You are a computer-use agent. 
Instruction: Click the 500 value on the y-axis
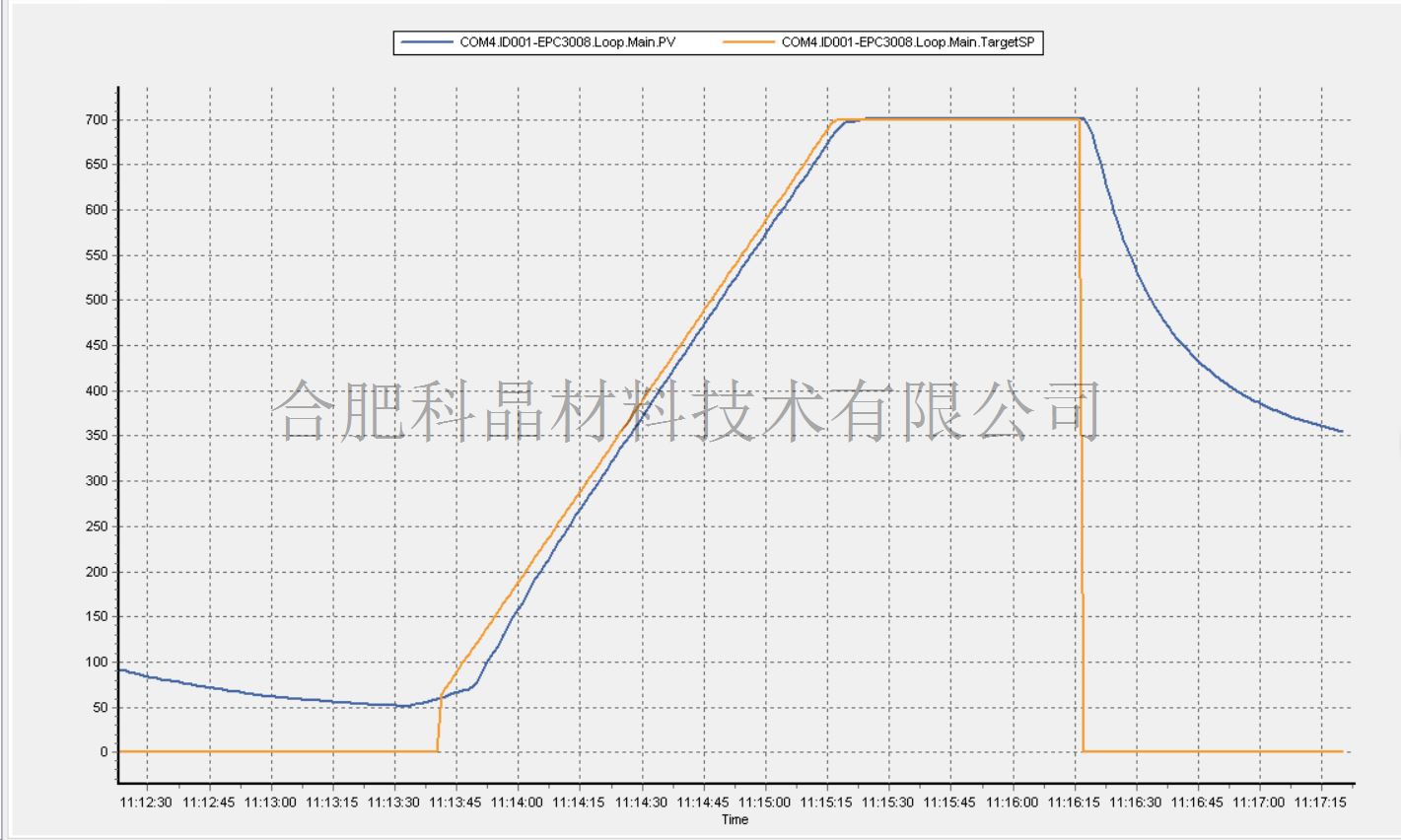[96, 301]
